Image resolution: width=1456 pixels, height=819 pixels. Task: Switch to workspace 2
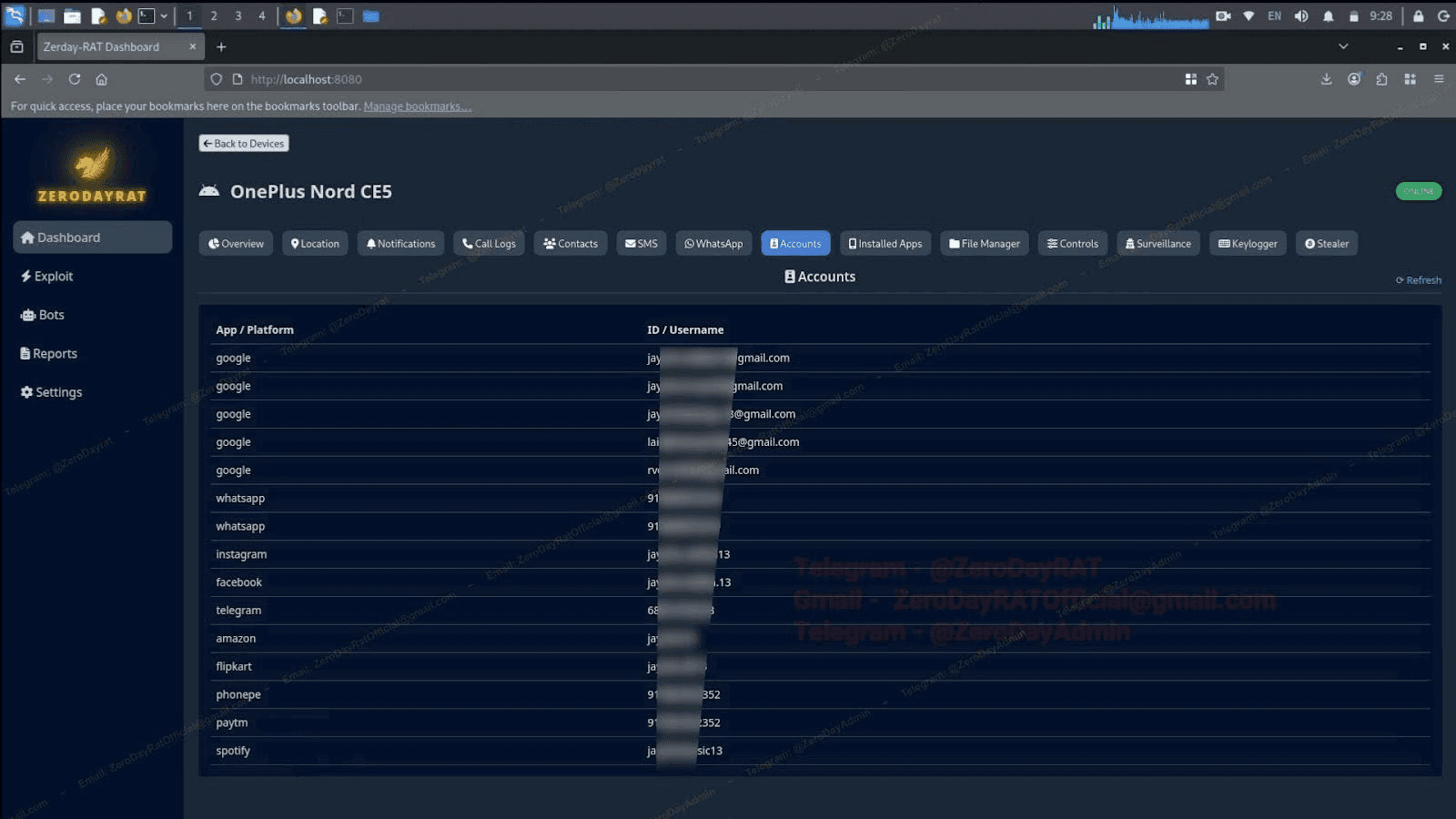coord(214,15)
